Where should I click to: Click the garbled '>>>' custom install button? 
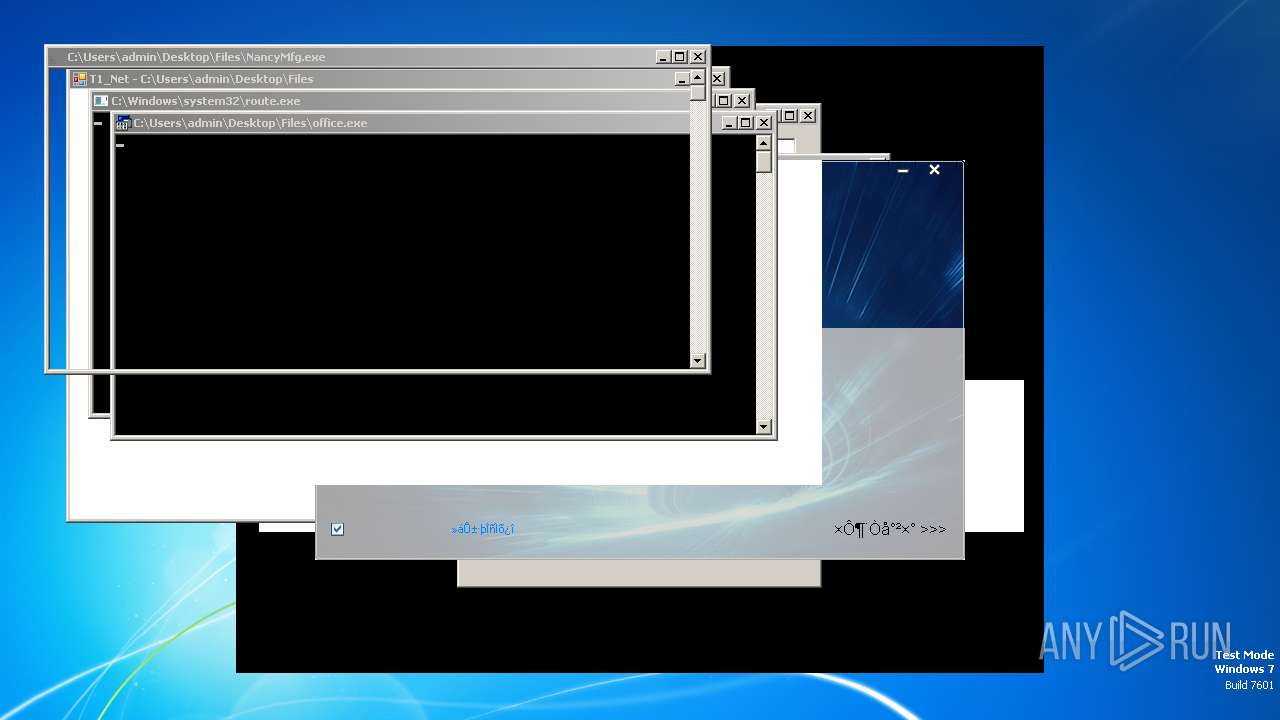890,529
